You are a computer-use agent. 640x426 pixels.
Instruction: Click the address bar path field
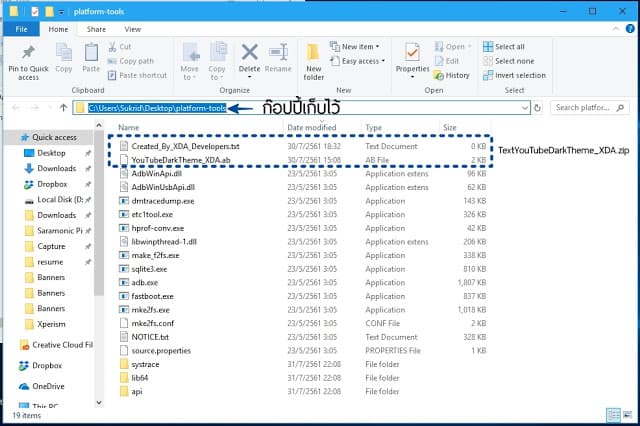[301, 108]
